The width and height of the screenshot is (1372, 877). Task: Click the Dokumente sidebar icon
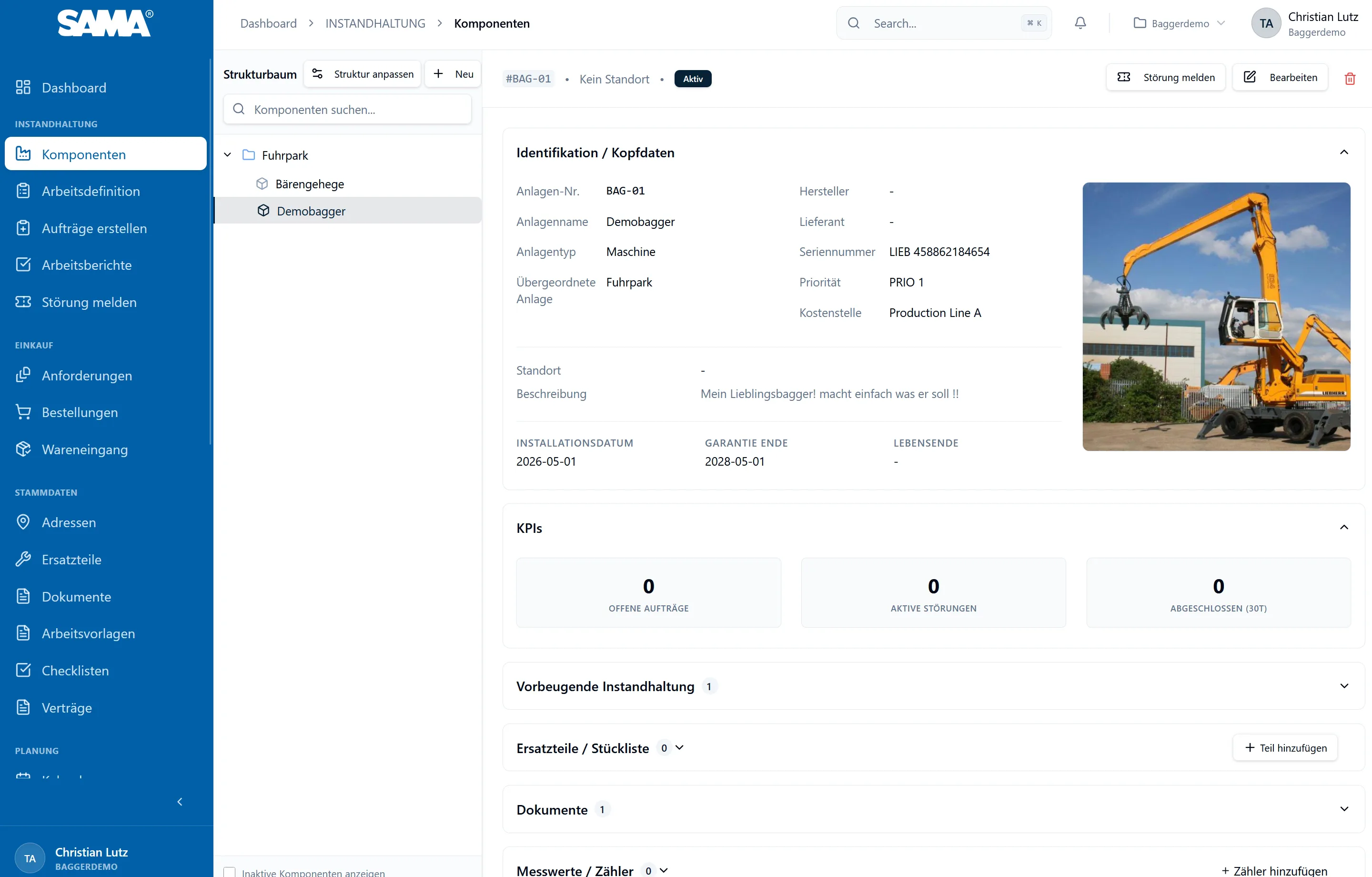point(23,596)
